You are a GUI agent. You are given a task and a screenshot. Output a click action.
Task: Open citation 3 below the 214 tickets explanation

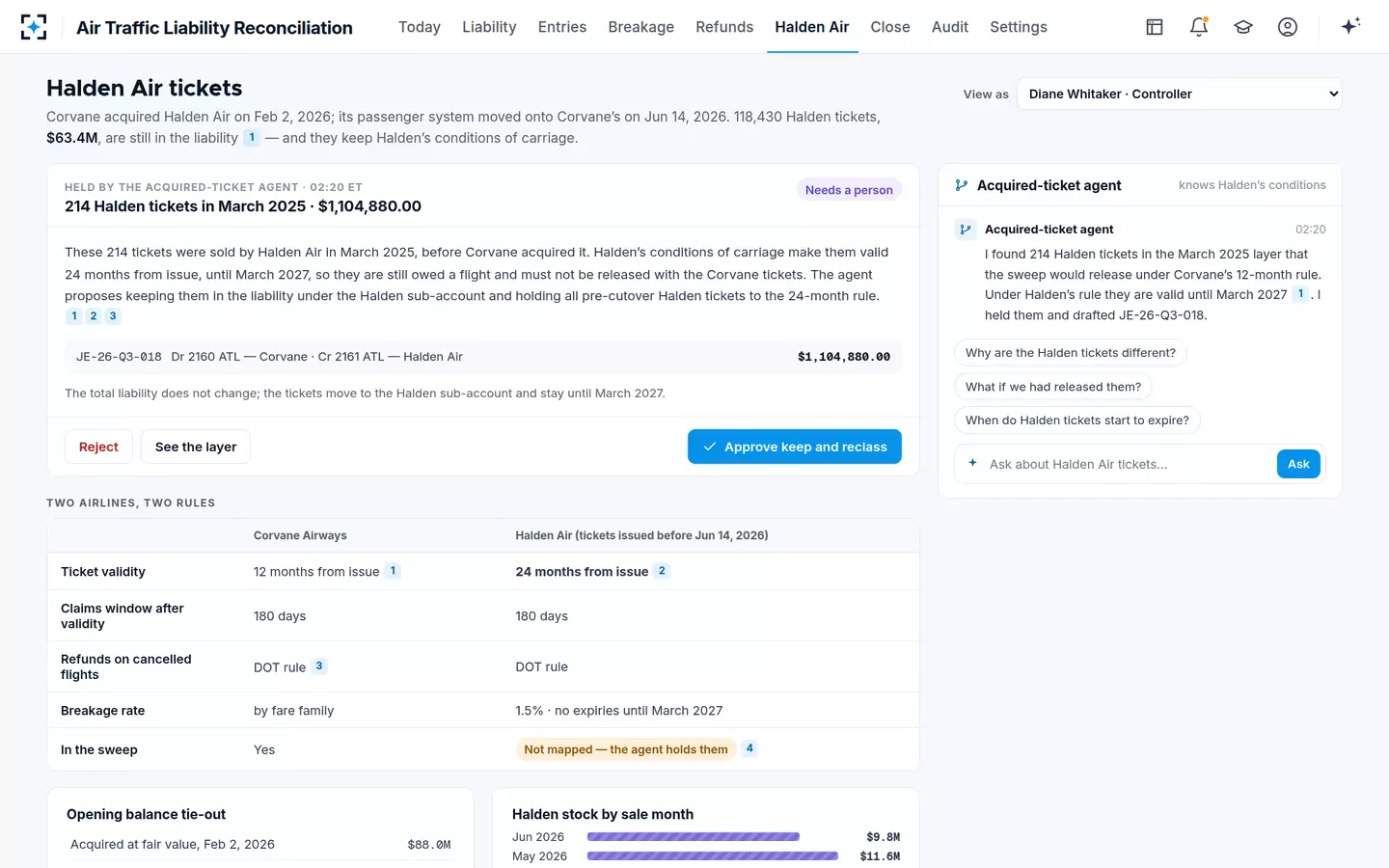(113, 316)
